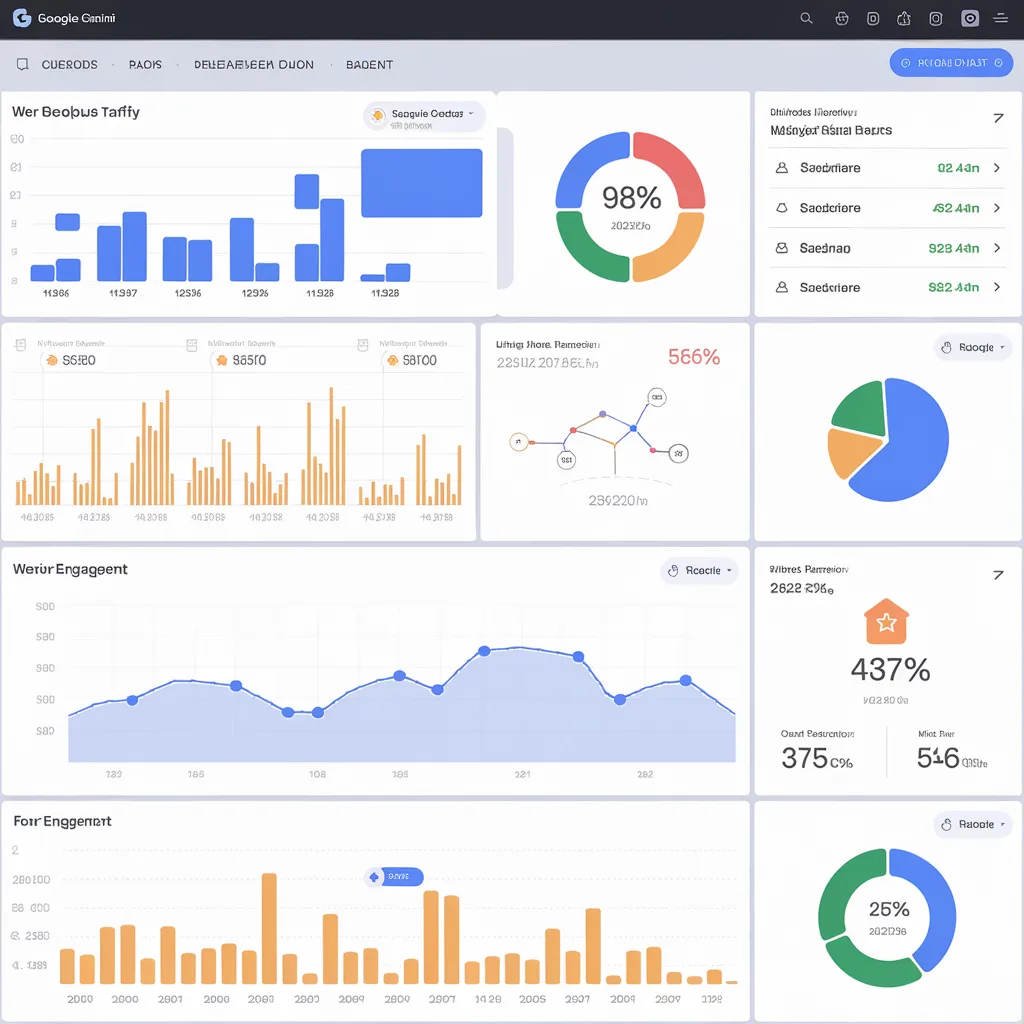Open Reacle dropdown in Wertir Engagent panel

point(699,571)
